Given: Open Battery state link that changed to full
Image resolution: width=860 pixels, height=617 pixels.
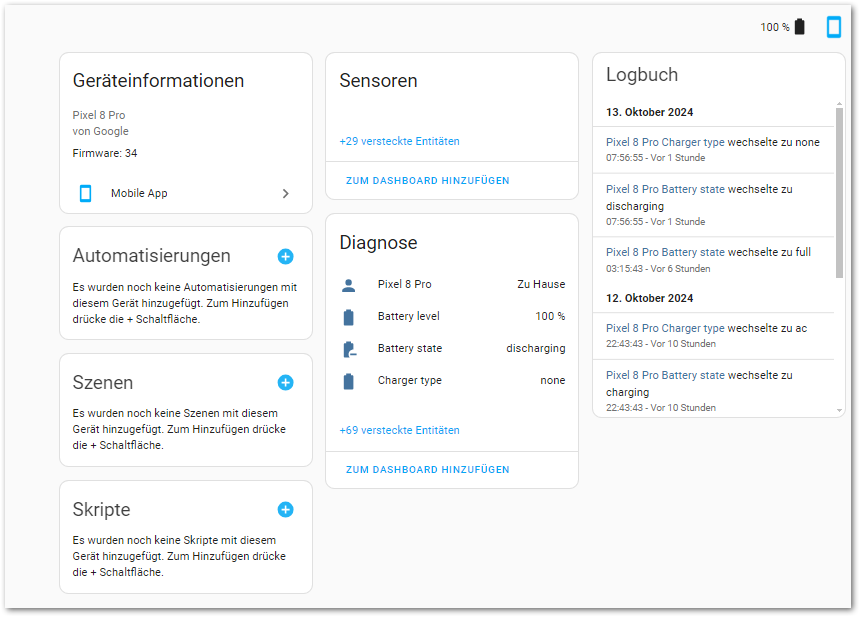Looking at the screenshot, I should click(665, 252).
